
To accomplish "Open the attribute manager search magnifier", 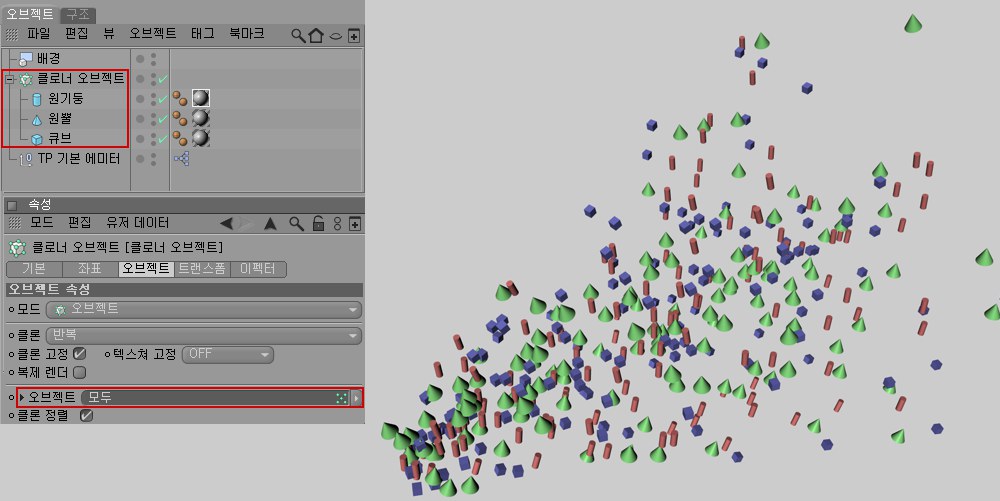I will pos(296,223).
